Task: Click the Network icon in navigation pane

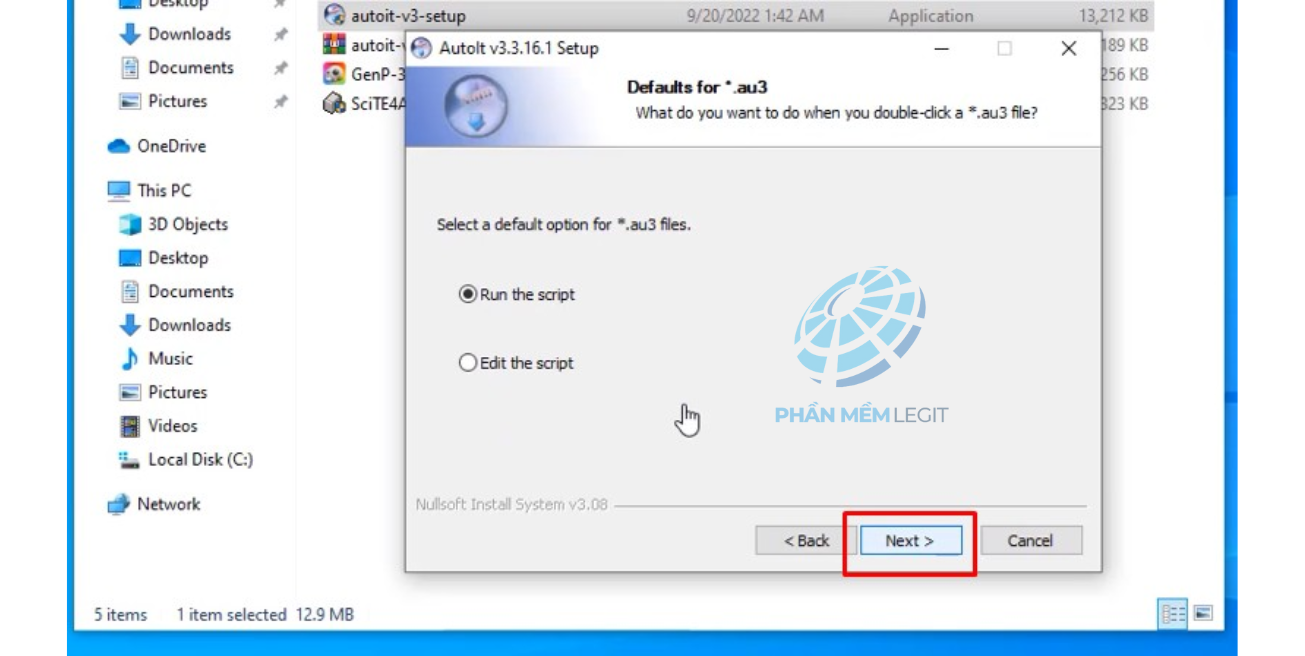Action: pos(119,504)
